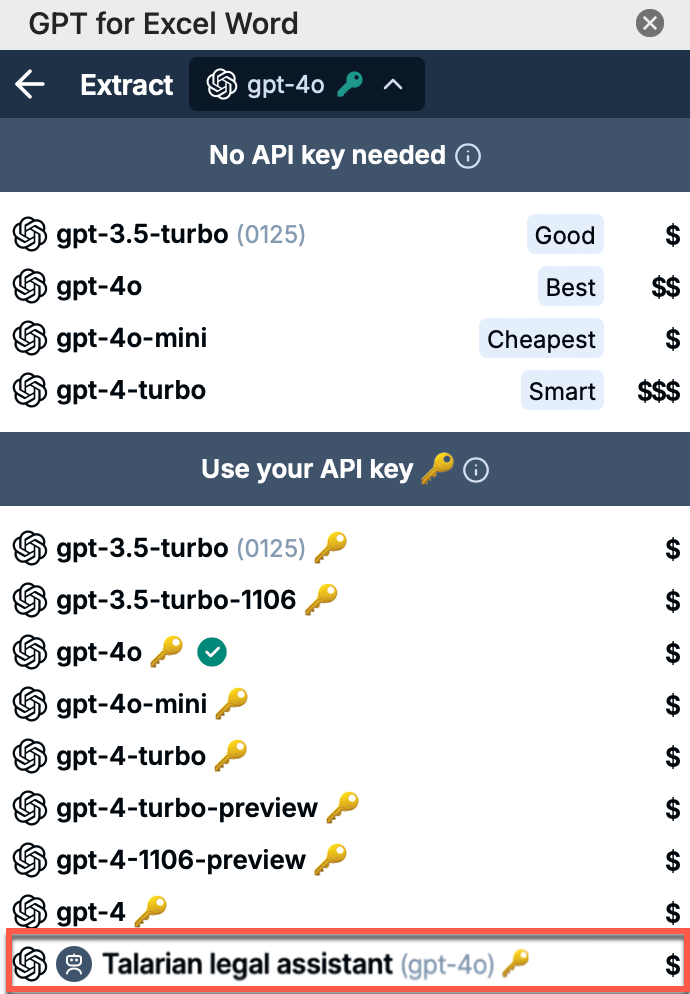Click the OpenAI logo in model selector
This screenshot has width=690, height=994.
click(x=221, y=84)
